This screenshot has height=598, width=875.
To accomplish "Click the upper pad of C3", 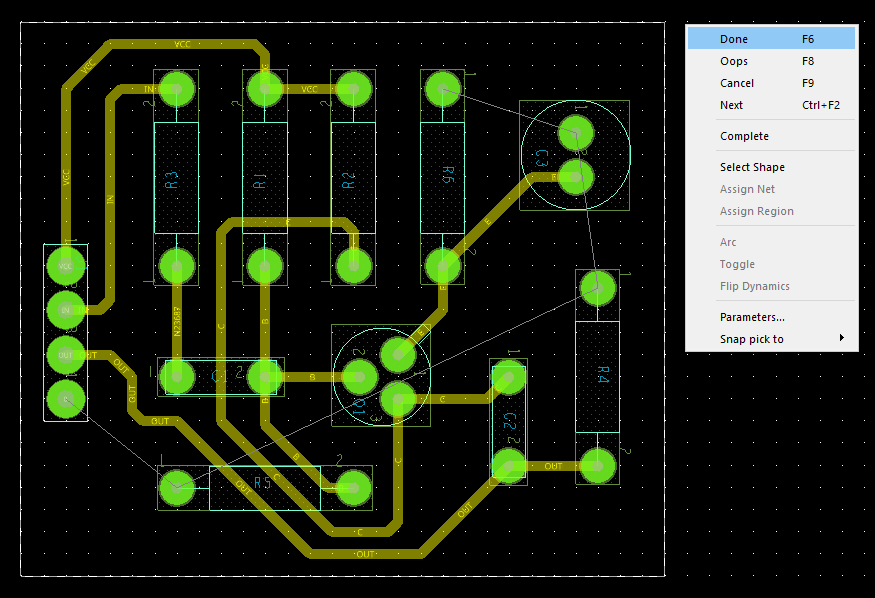I will tap(576, 133).
